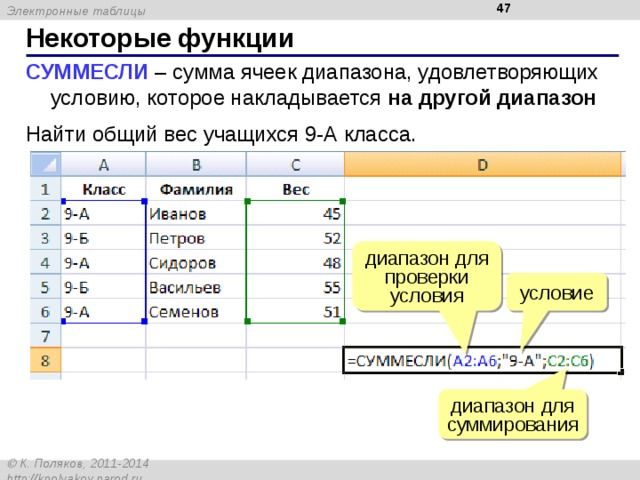Click the empty cell A8
The image size is (640, 480).
(x=103, y=360)
